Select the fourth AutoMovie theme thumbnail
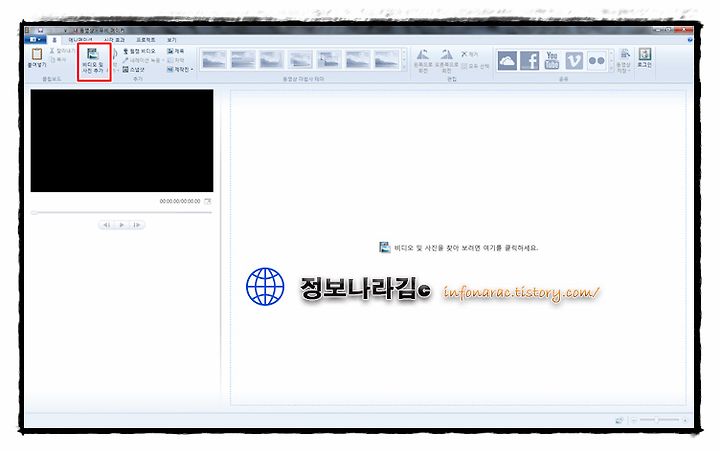The image size is (720, 451). coord(300,60)
